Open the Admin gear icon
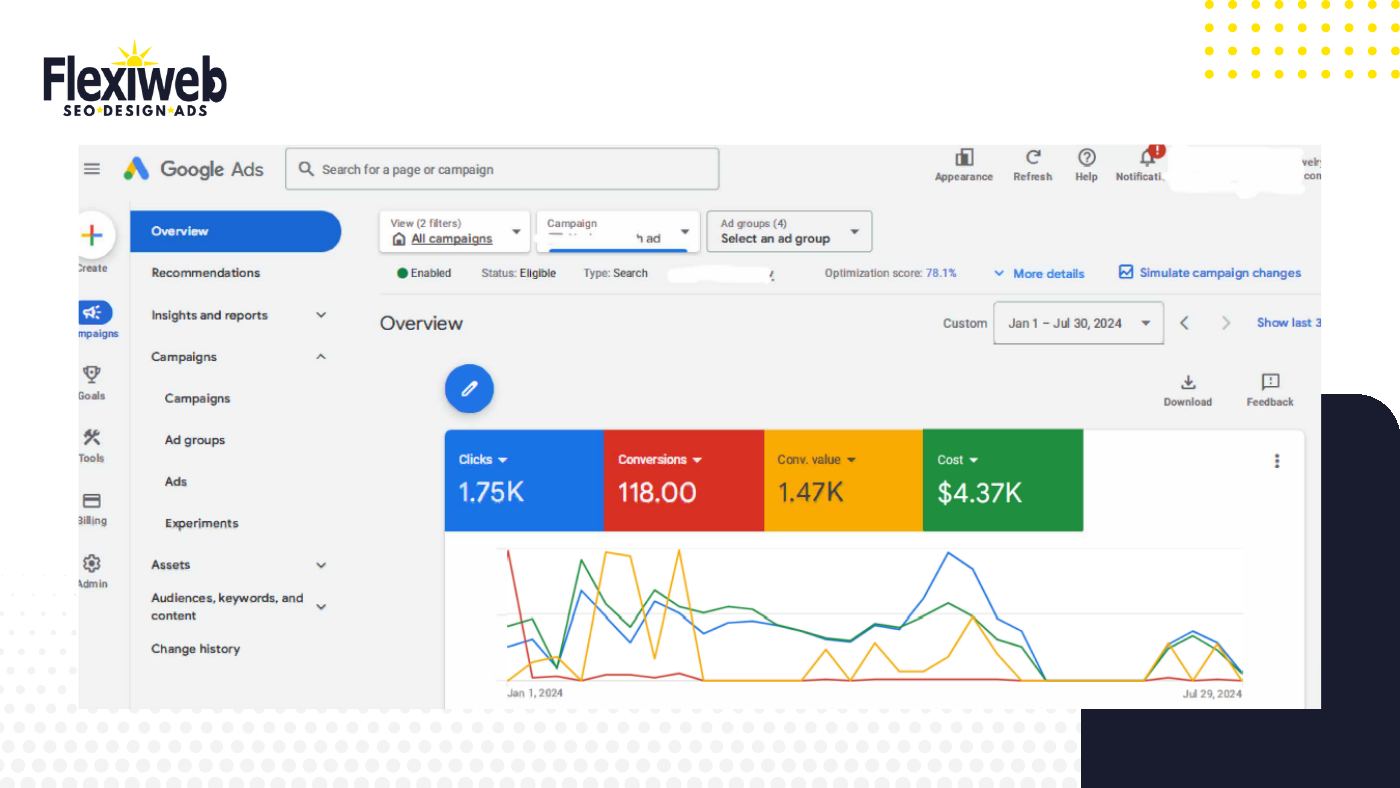This screenshot has width=1400, height=788. tap(92, 563)
